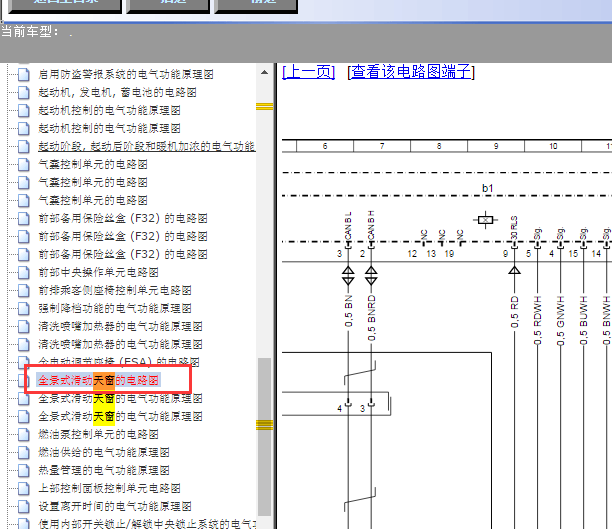
Task: Open 燃油泵控制单元的电路图 entry
Action: pos(98,434)
